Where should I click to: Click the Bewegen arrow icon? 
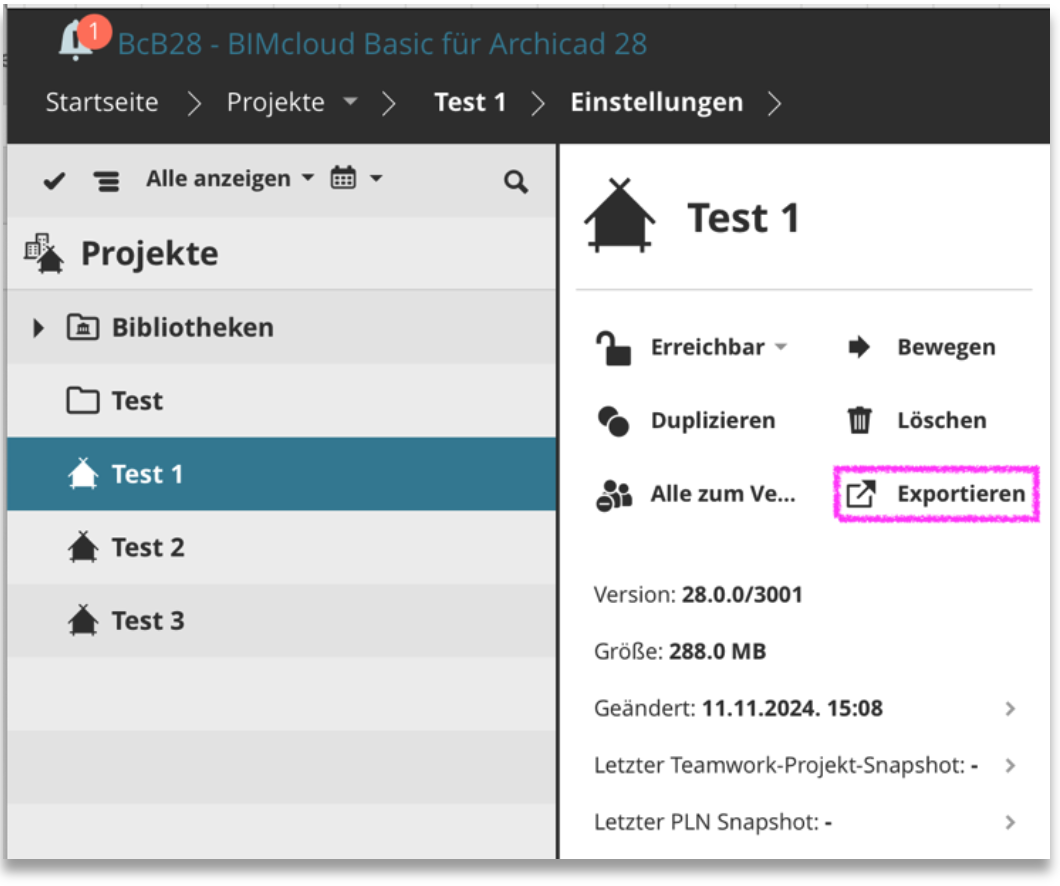click(859, 347)
